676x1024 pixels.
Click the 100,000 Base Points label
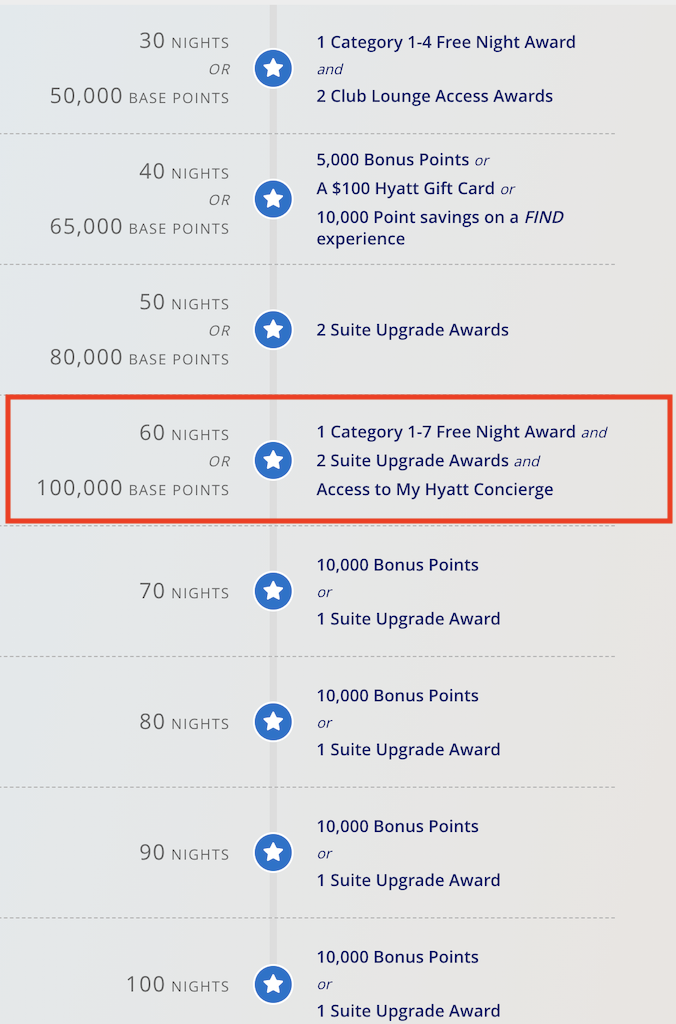133,488
